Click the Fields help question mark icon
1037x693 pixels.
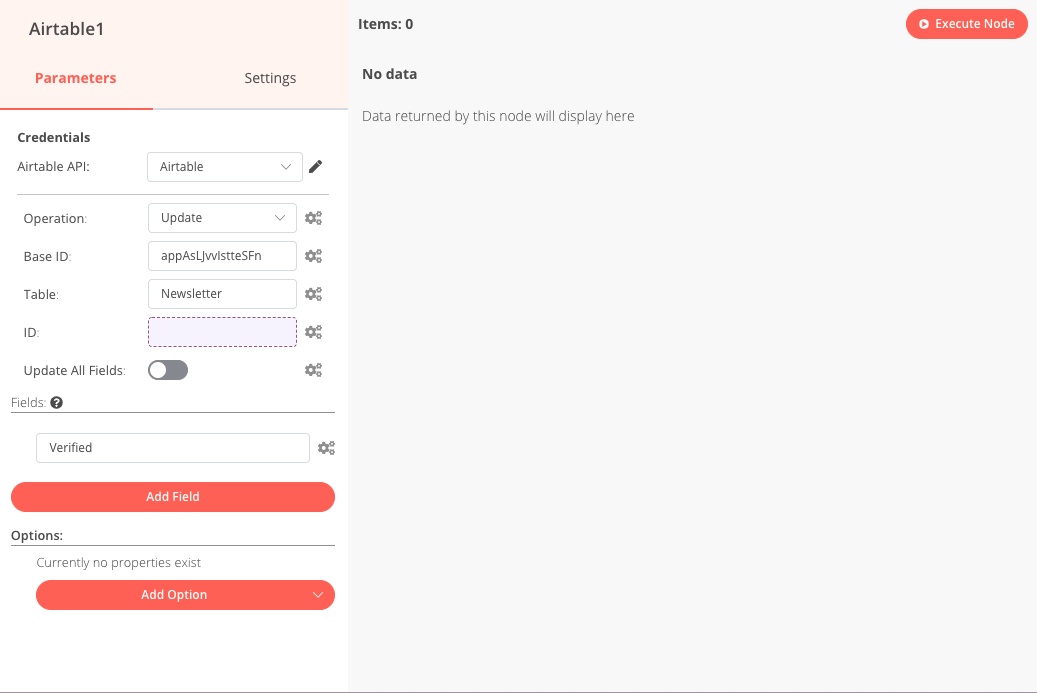click(x=57, y=403)
